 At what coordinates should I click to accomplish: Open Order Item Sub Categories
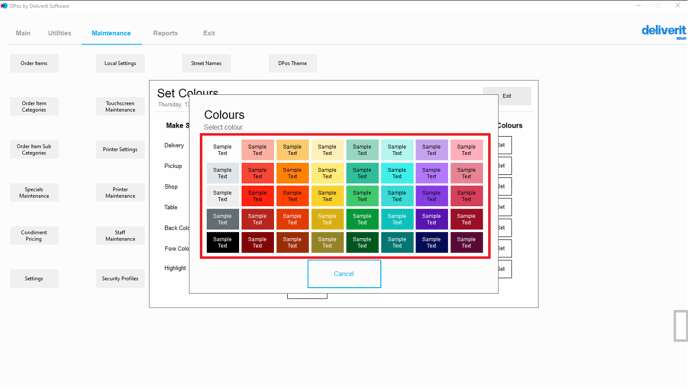[x=34, y=150]
